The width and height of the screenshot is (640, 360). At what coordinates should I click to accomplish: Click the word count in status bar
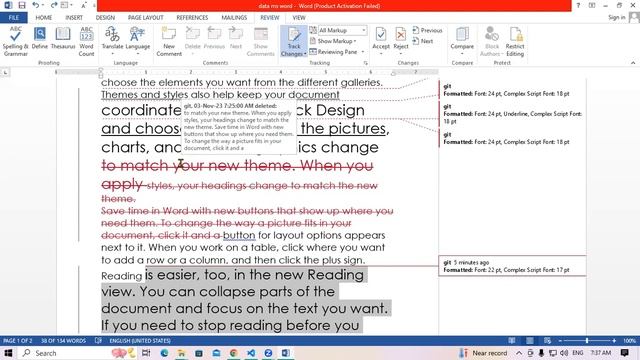63,340
